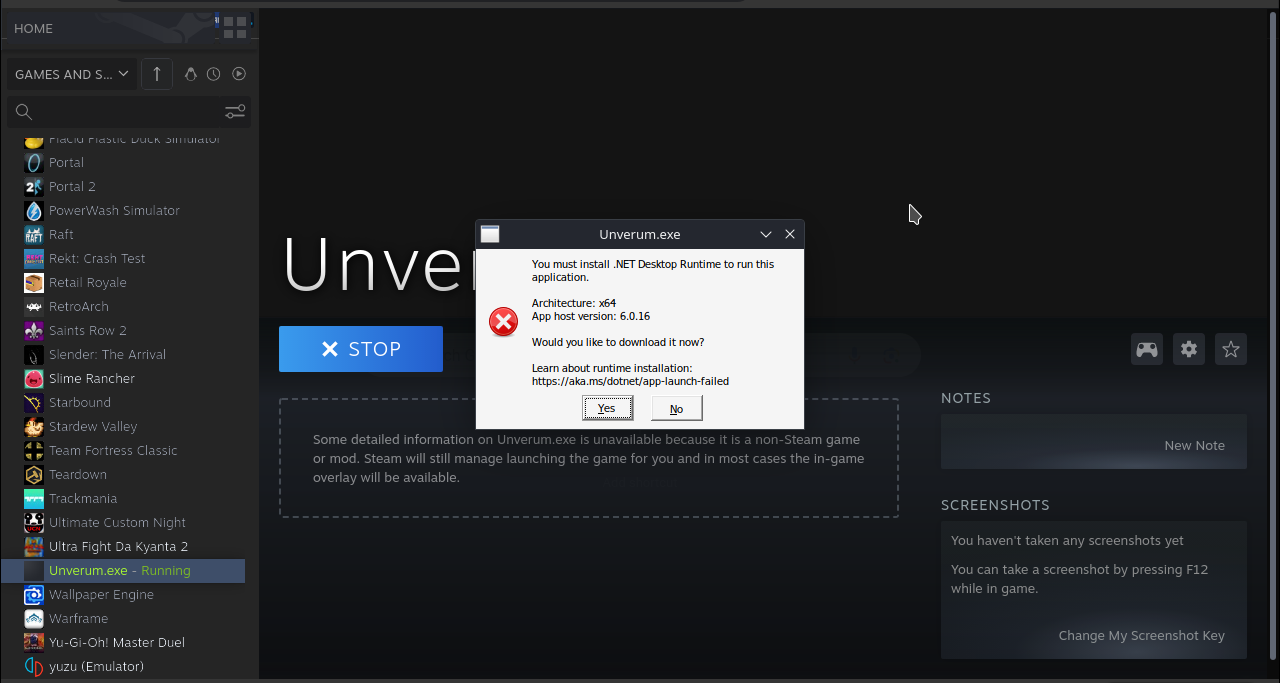Select 'Stardew Valley' entry text
This screenshot has height=683, width=1280.
click(x=93, y=426)
